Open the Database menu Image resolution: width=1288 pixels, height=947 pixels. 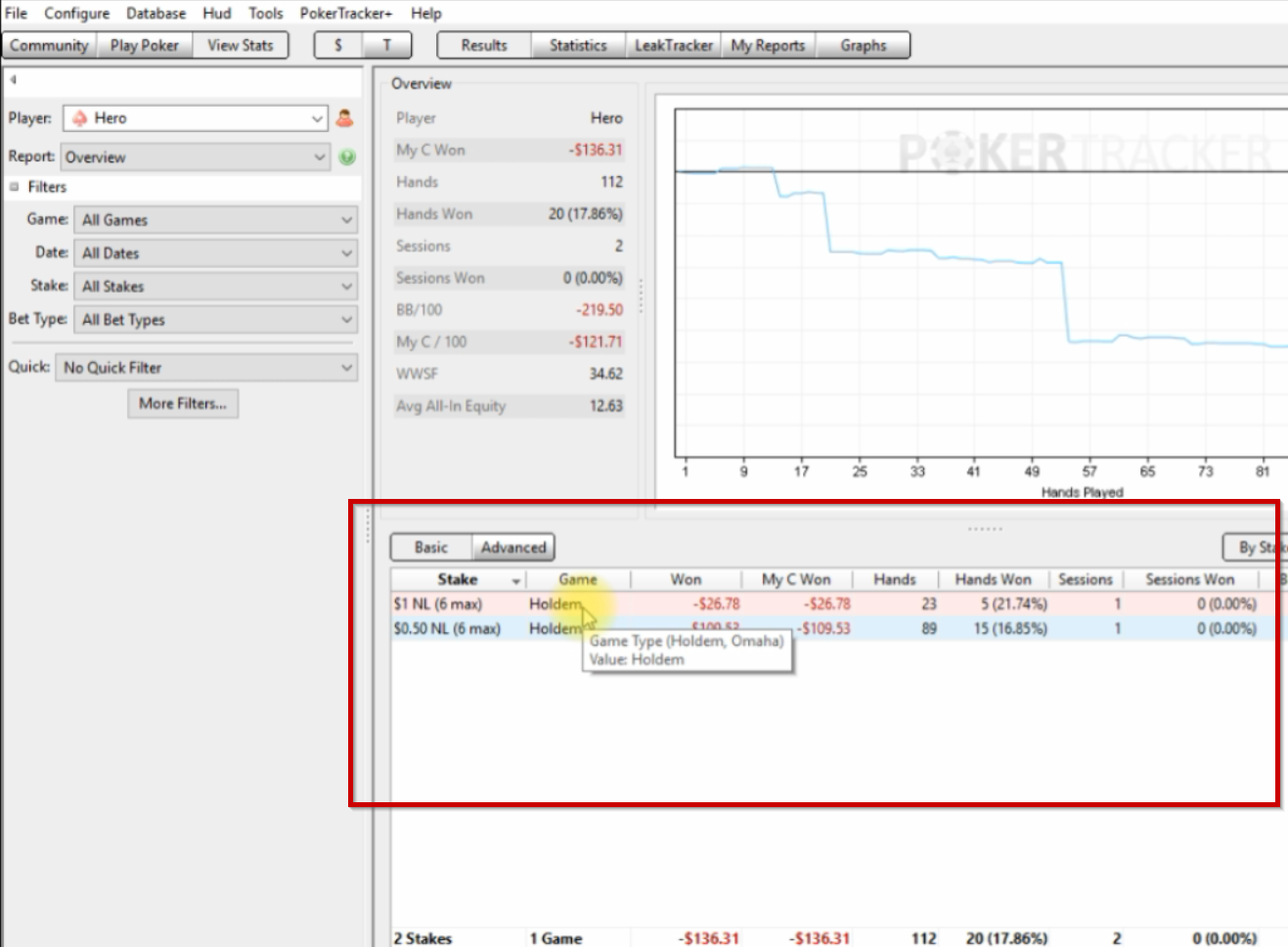(x=155, y=14)
